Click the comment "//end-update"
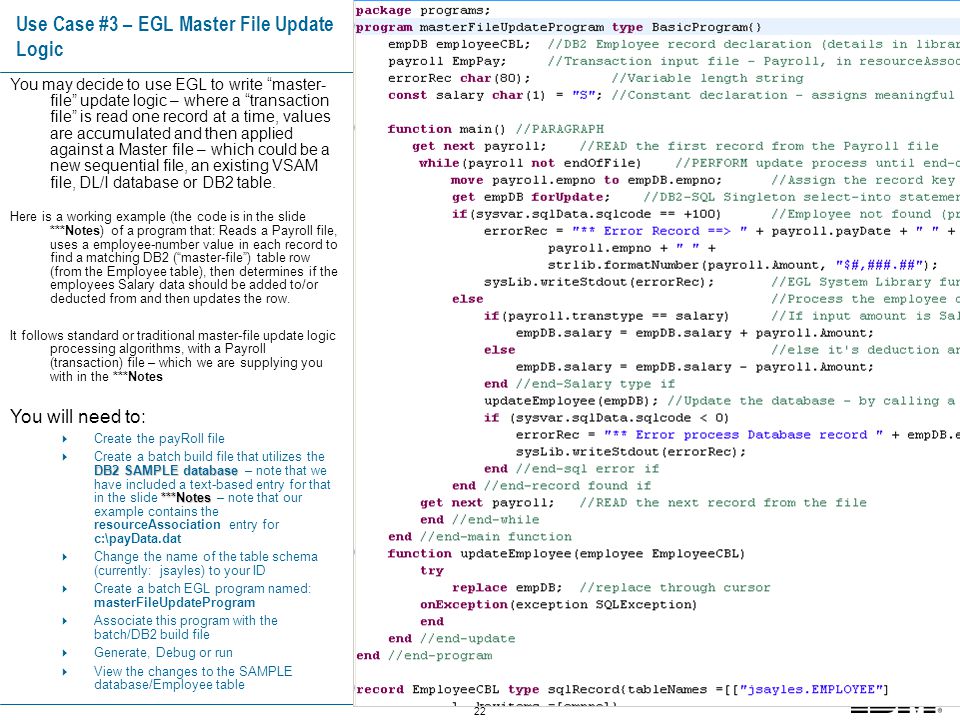 tap(467, 639)
